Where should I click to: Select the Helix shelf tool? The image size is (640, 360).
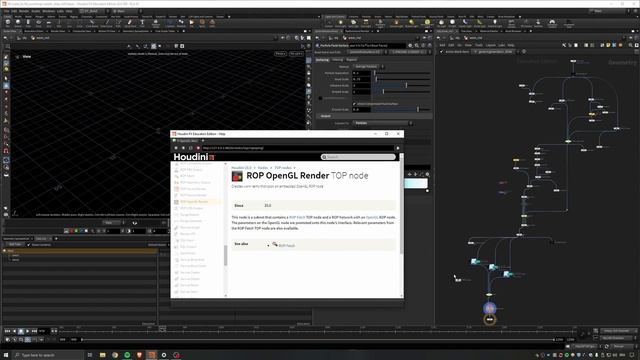(212, 23)
